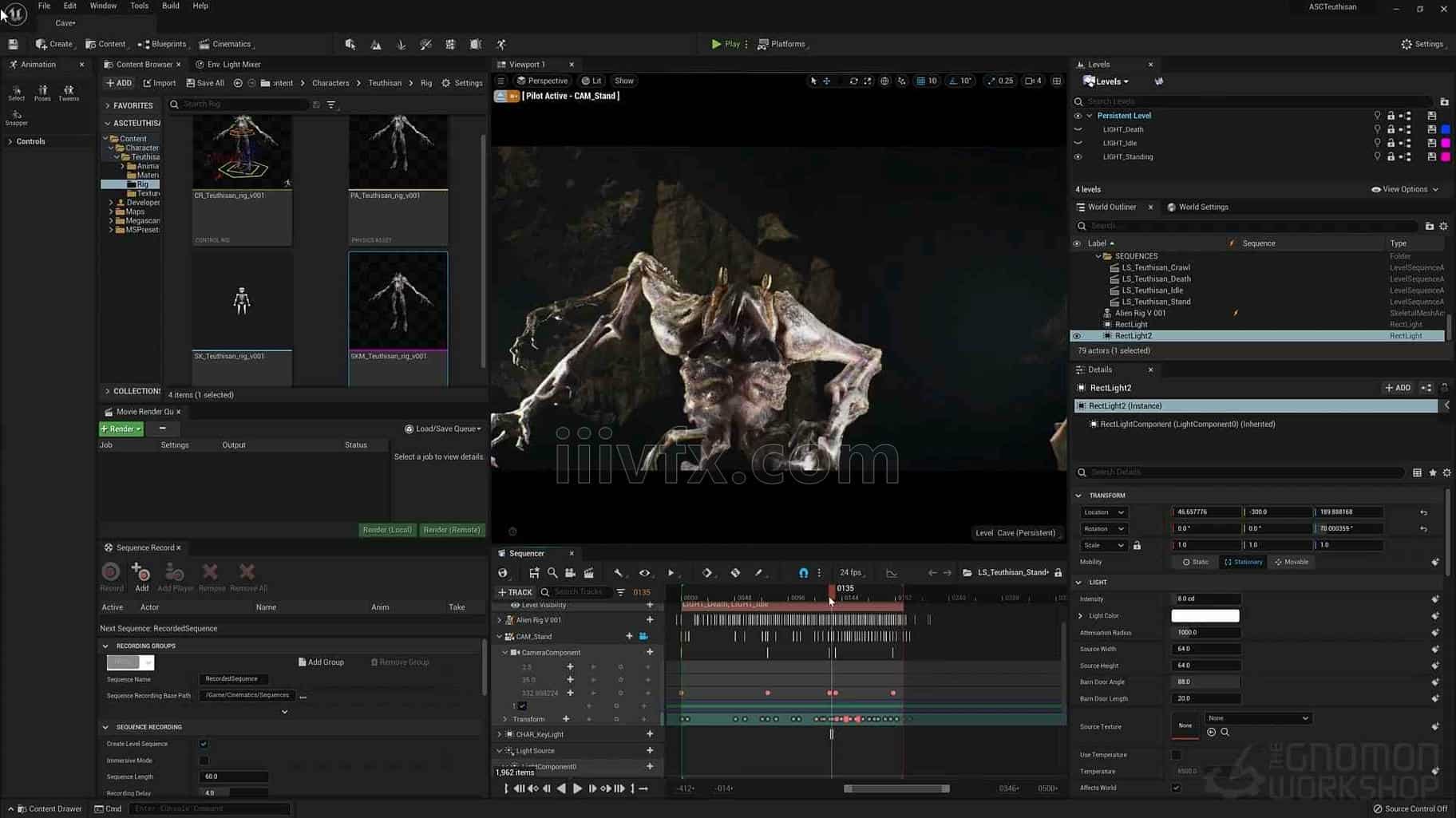1456x818 pixels.
Task: Open sequencer view options eye icon
Action: click(x=644, y=573)
